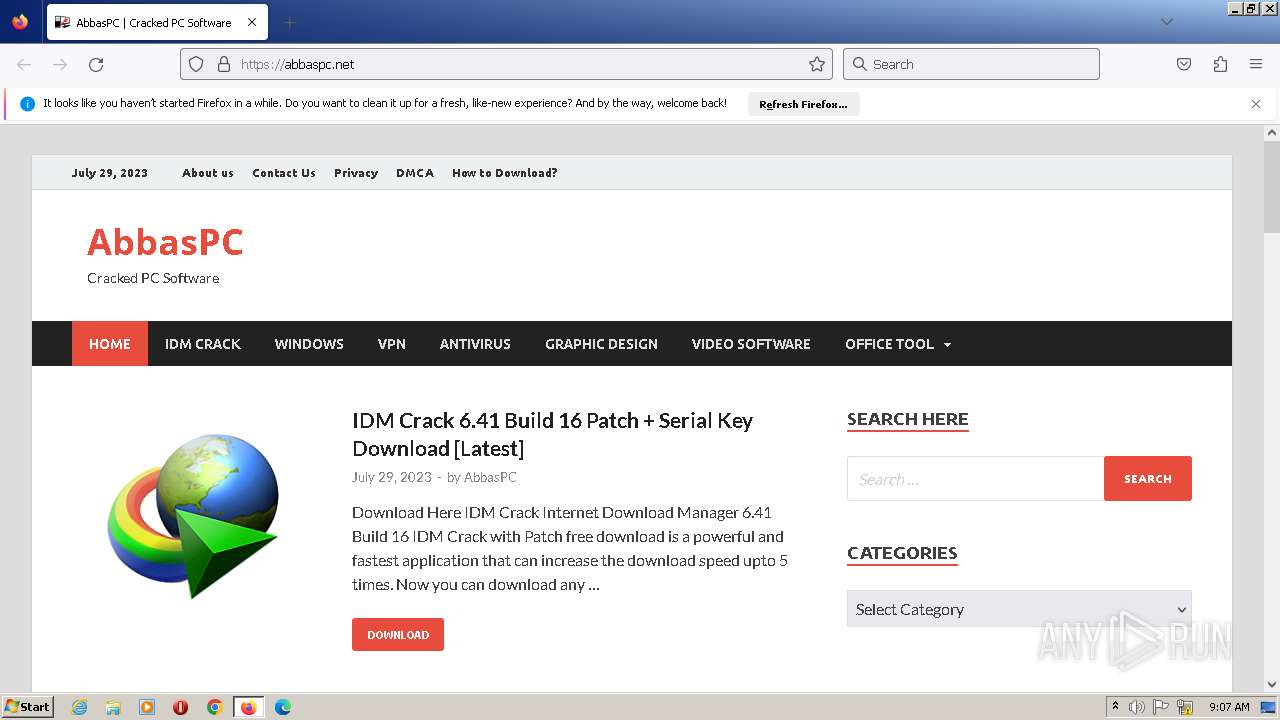
Task: Select IDM CRACK menu item
Action: (203, 343)
